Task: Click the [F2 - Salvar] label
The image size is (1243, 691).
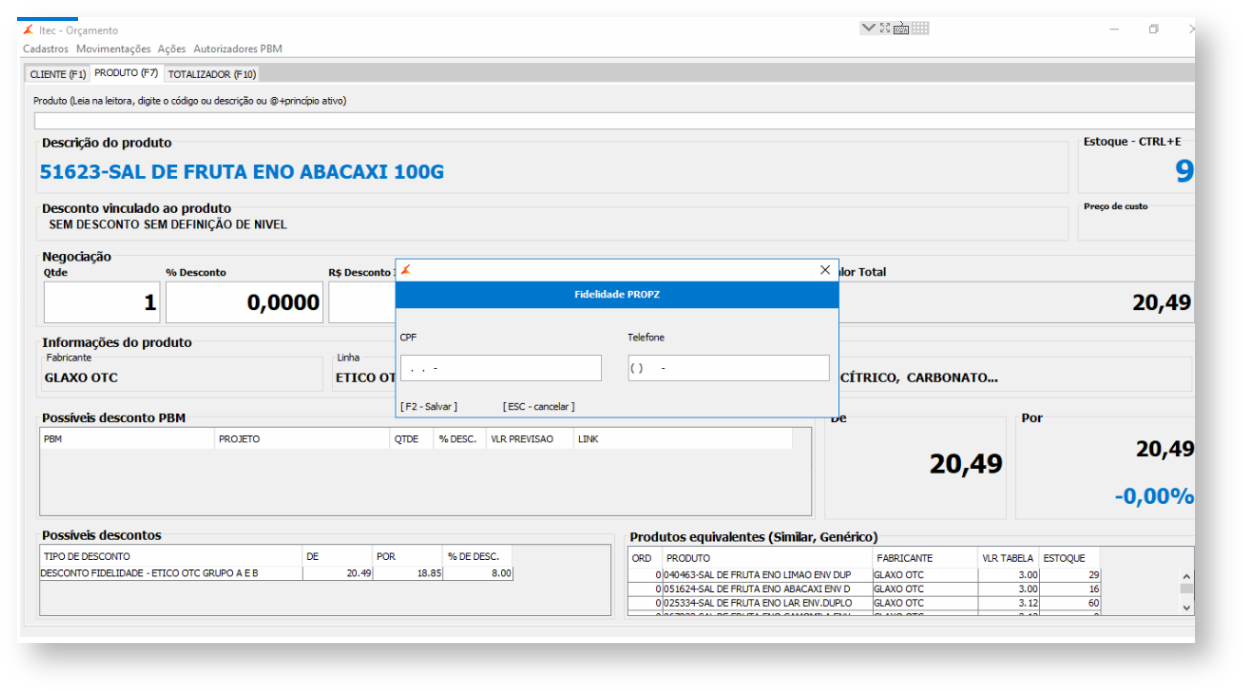Action: tap(429, 406)
